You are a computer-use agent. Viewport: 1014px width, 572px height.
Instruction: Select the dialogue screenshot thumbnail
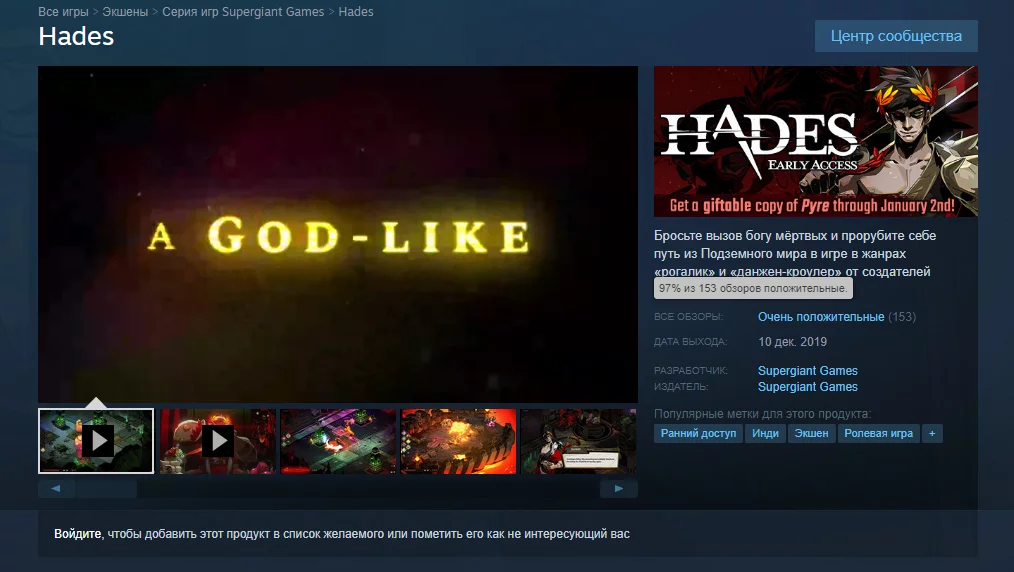coord(578,441)
